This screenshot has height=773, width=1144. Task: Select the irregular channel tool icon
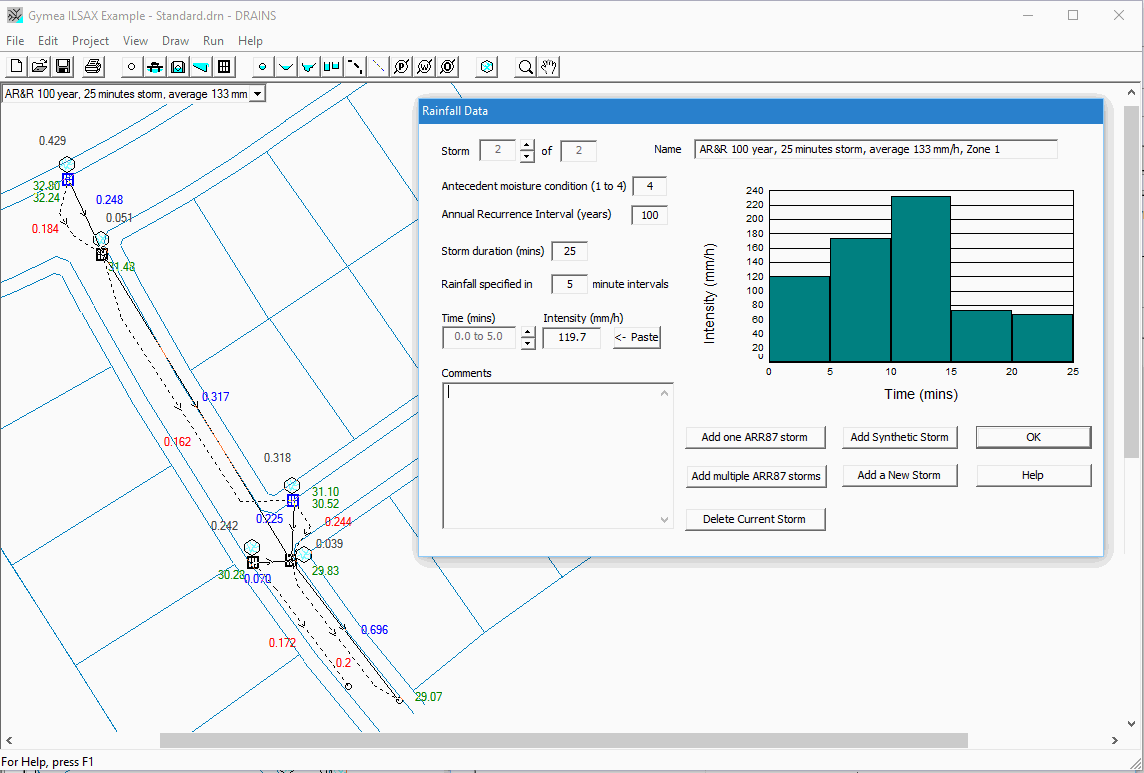(x=309, y=67)
